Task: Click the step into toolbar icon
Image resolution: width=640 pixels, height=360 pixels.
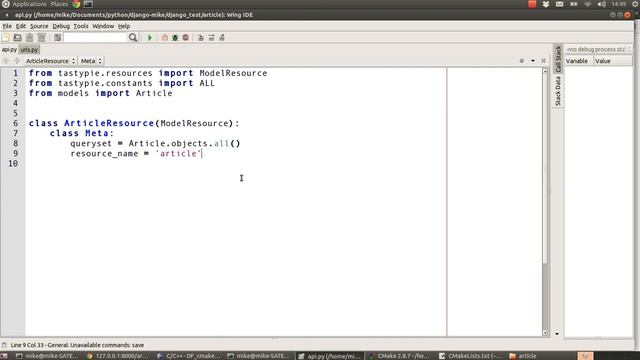Action: pyautogui.click(x=200, y=38)
